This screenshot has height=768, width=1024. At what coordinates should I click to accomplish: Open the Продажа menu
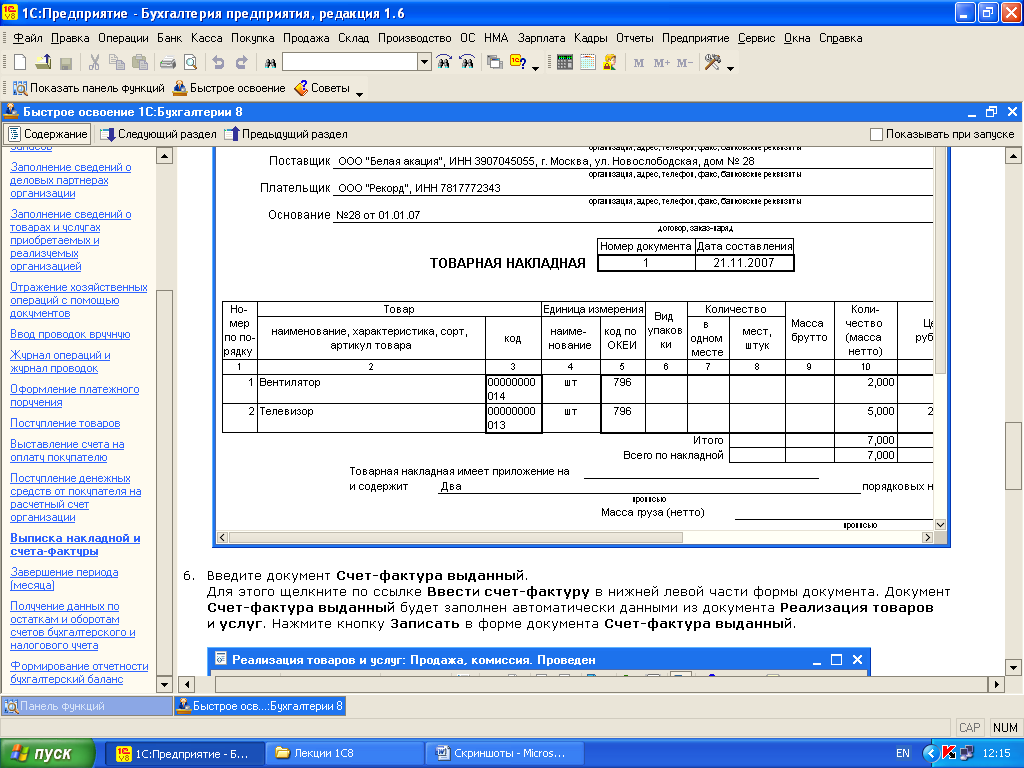pyautogui.click(x=306, y=38)
